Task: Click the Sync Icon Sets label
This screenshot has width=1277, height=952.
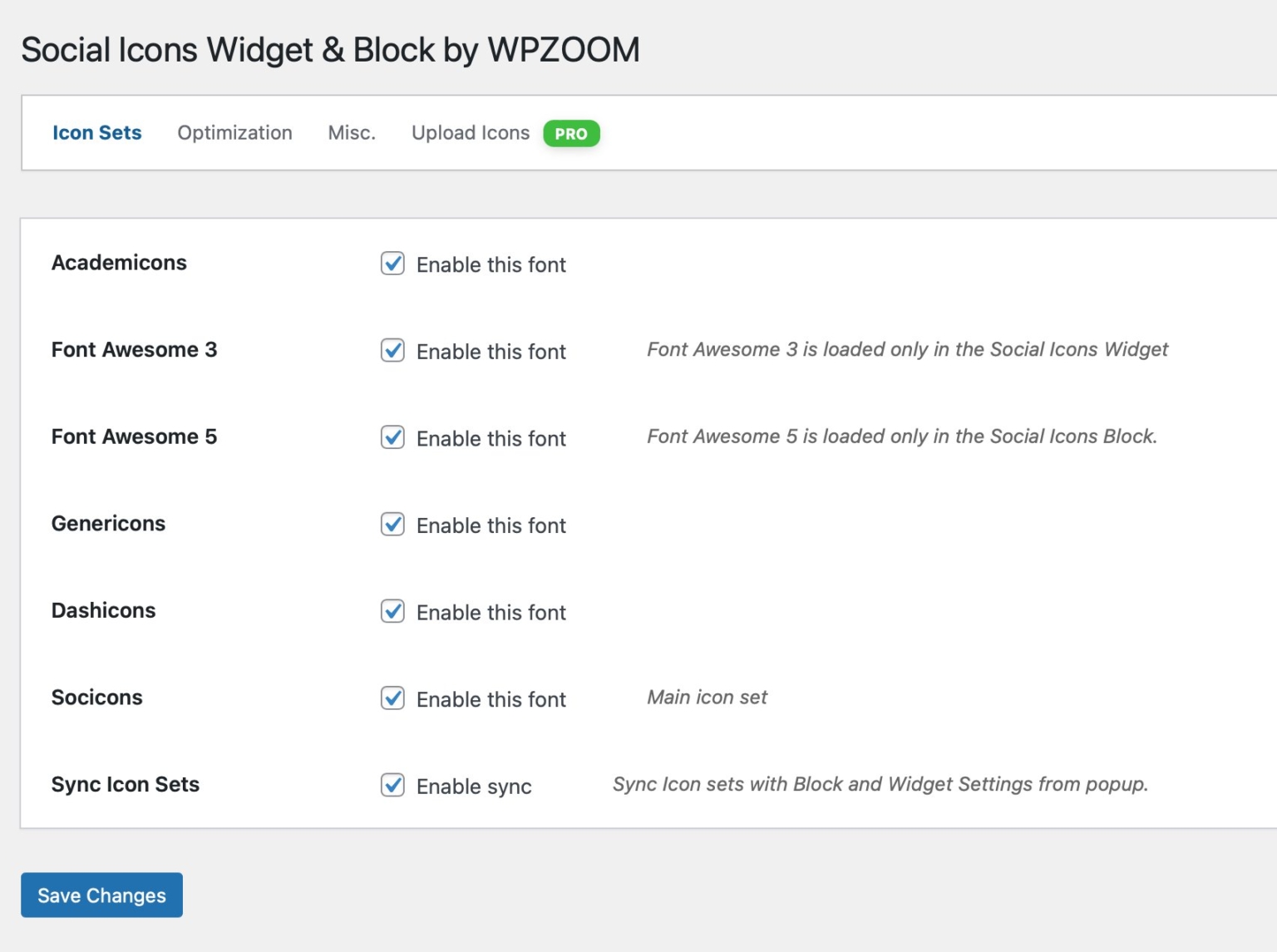Action: tap(126, 785)
